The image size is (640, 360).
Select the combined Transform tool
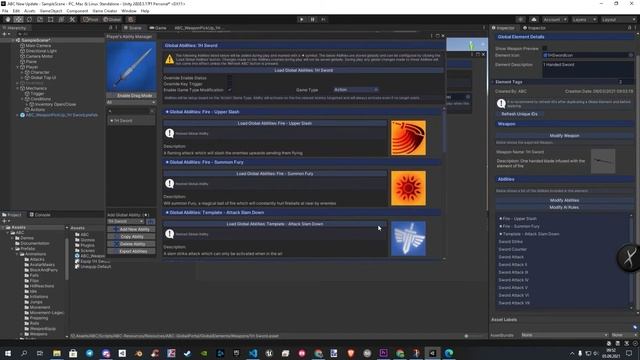[x=61, y=19]
